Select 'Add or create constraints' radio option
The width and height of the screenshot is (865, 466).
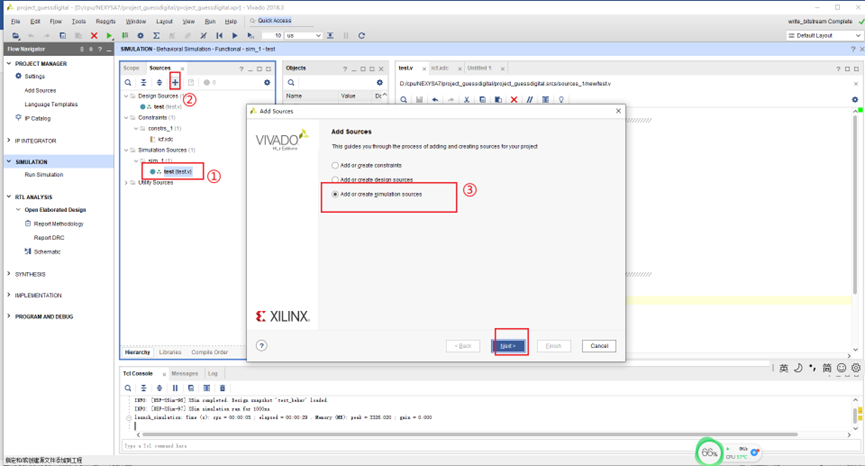[x=335, y=165]
